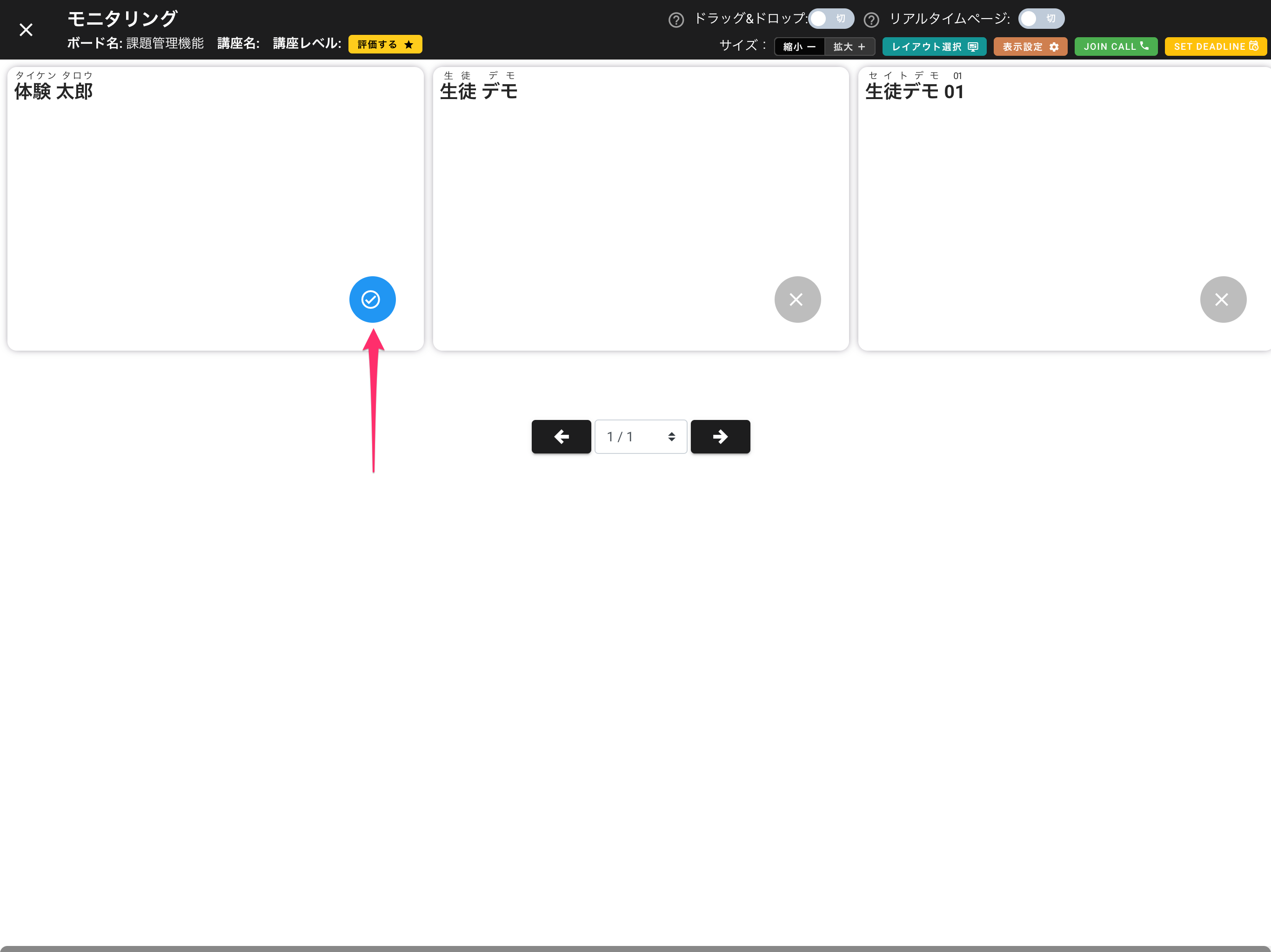Open 表示設定 display settings

pos(1030,47)
